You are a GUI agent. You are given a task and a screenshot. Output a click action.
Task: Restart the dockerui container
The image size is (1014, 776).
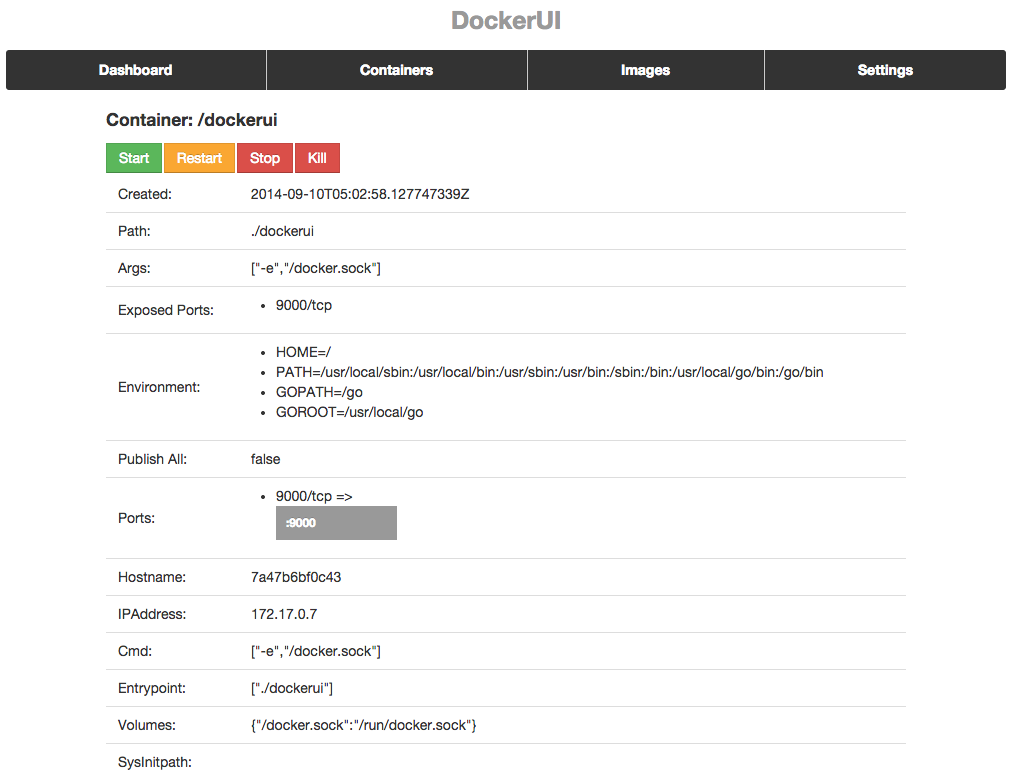[x=199, y=158]
